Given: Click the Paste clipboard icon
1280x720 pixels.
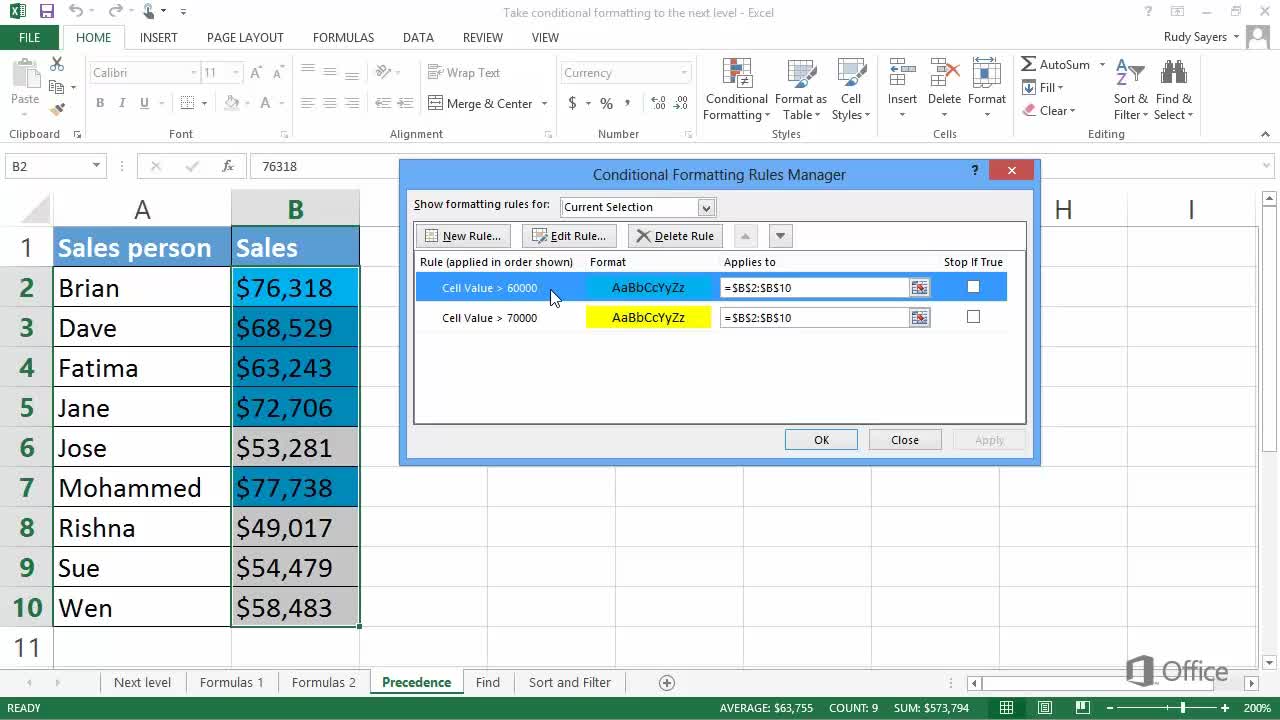Looking at the screenshot, I should pyautogui.click(x=25, y=76).
